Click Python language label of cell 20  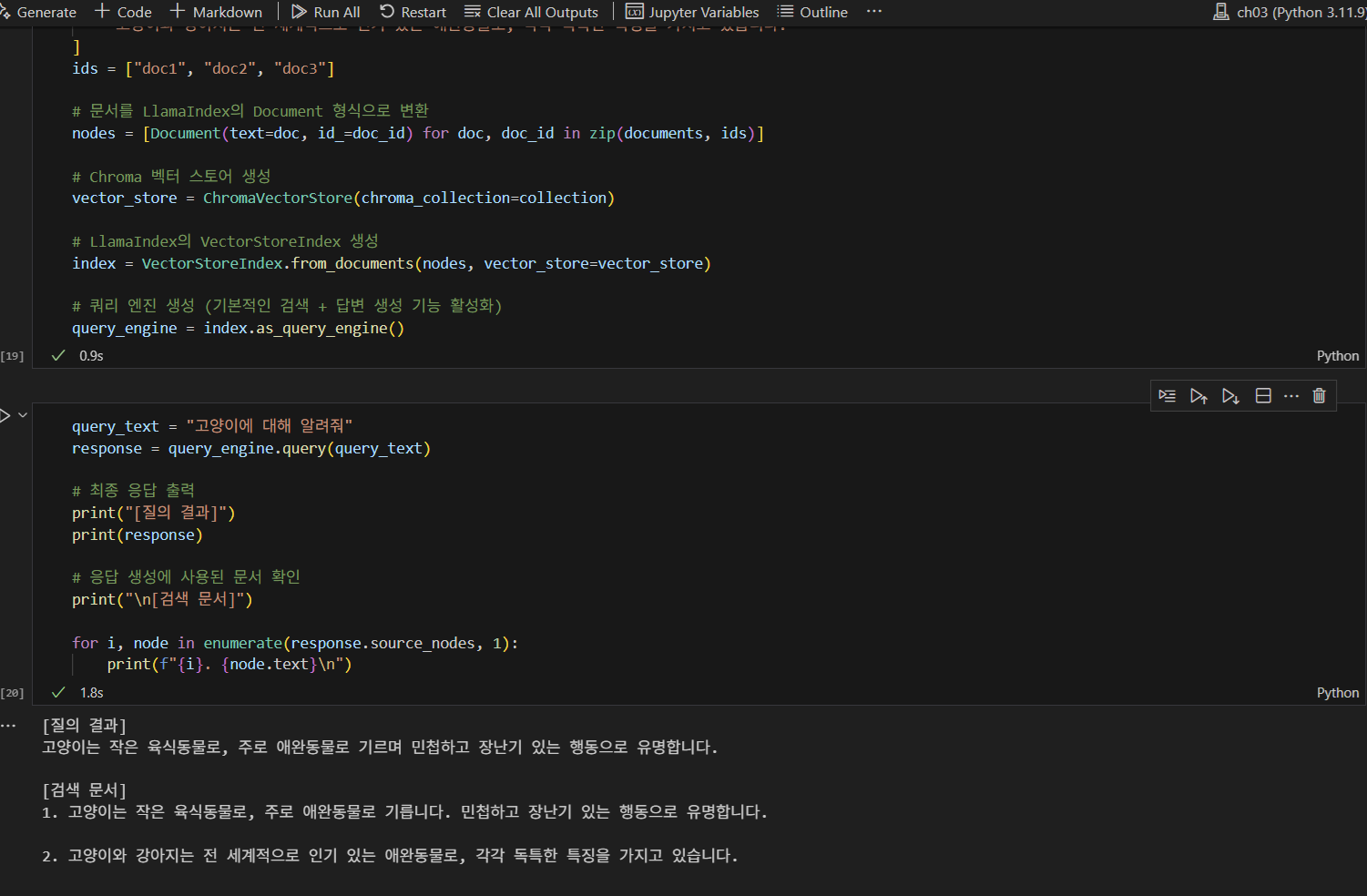pos(1338,693)
